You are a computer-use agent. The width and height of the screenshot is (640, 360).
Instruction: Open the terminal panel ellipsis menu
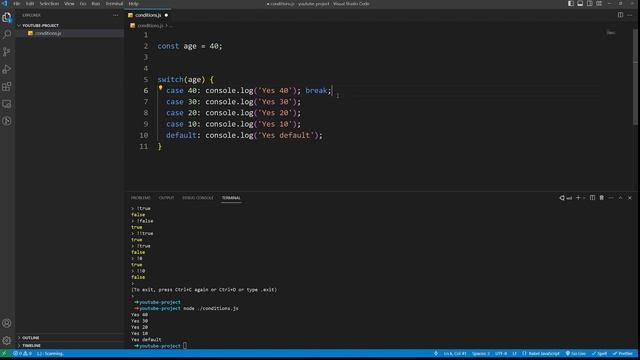[611, 198]
